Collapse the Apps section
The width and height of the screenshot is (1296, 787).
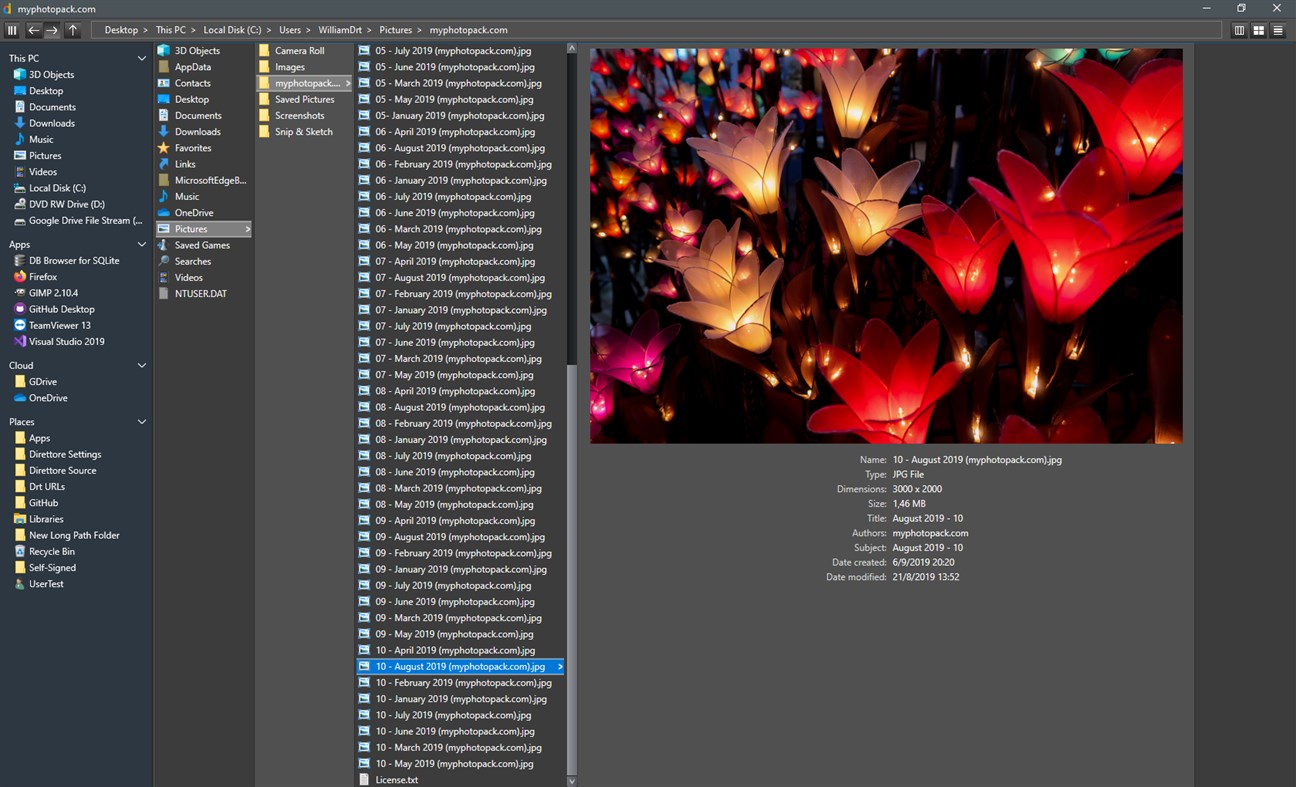point(142,244)
